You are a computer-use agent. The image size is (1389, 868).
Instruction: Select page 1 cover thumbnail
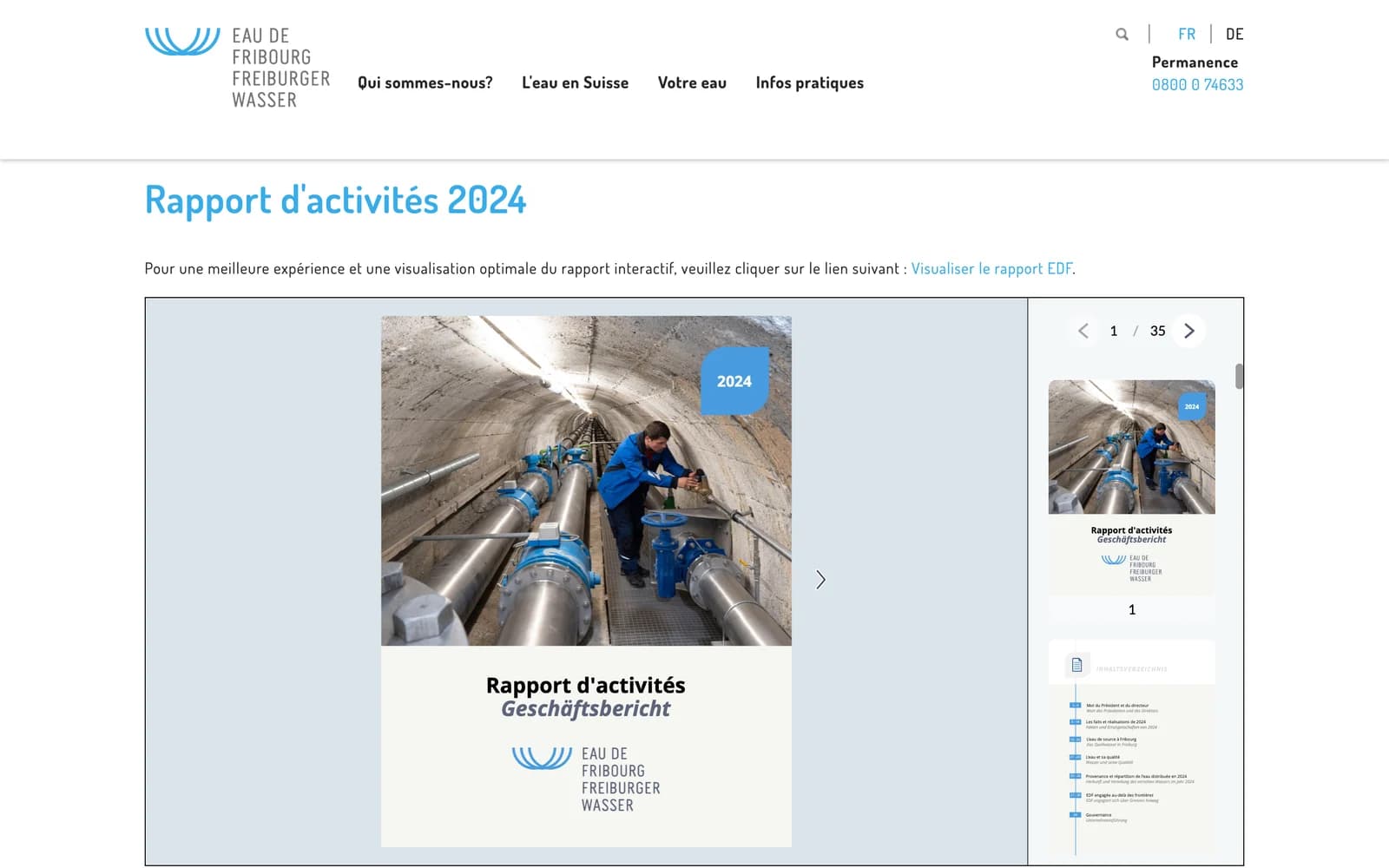click(x=1131, y=488)
